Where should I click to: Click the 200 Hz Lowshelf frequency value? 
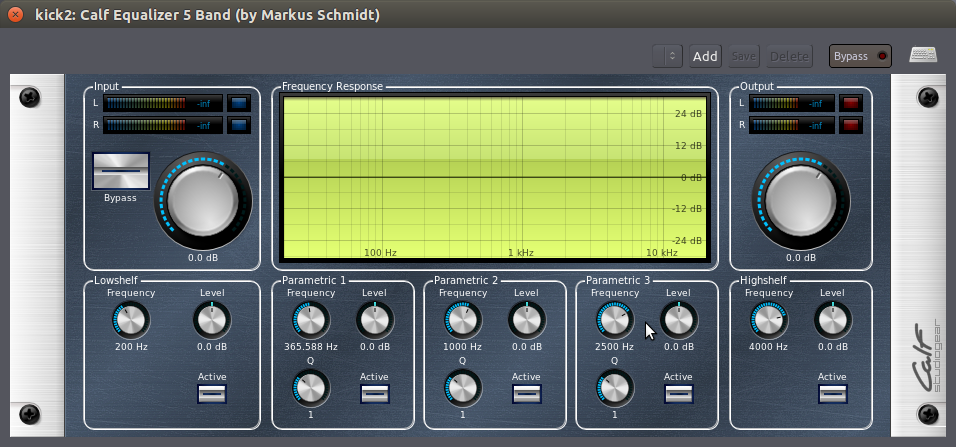131,347
